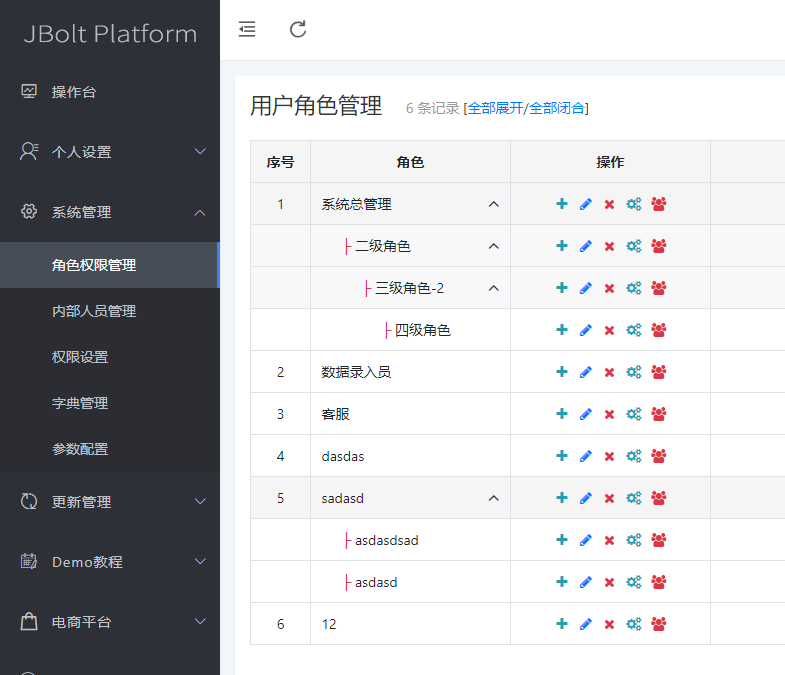785x675 pixels.
Task: Click the plus icon for 系统总管理 row
Action: [x=562, y=204]
